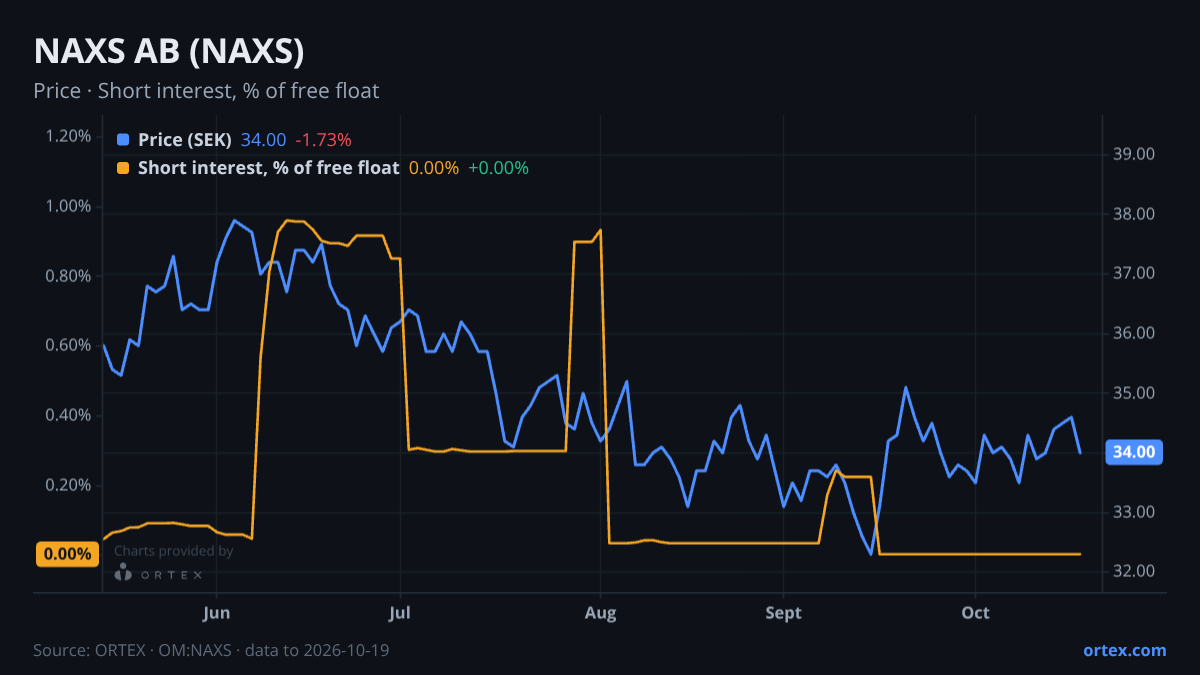Click the 35.00 right axis label
This screenshot has height=675, width=1200.
point(1134,393)
